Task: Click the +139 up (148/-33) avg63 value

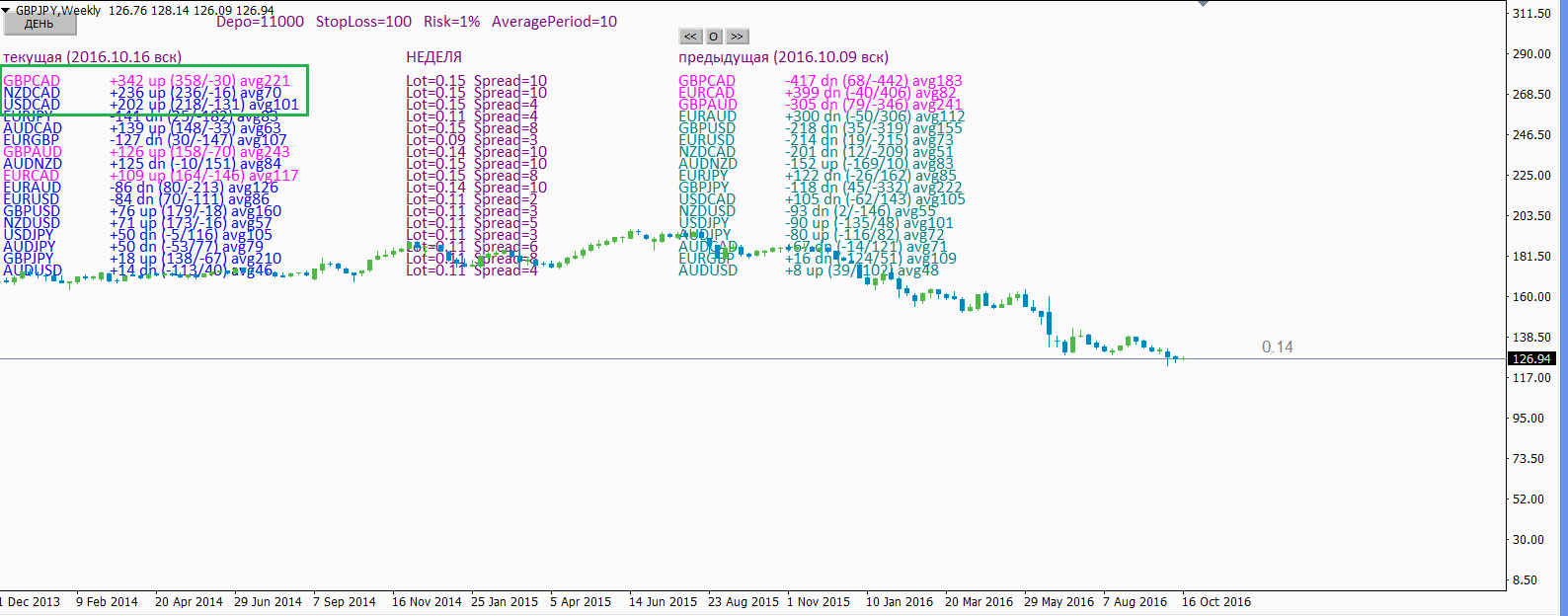Action: coord(196,128)
